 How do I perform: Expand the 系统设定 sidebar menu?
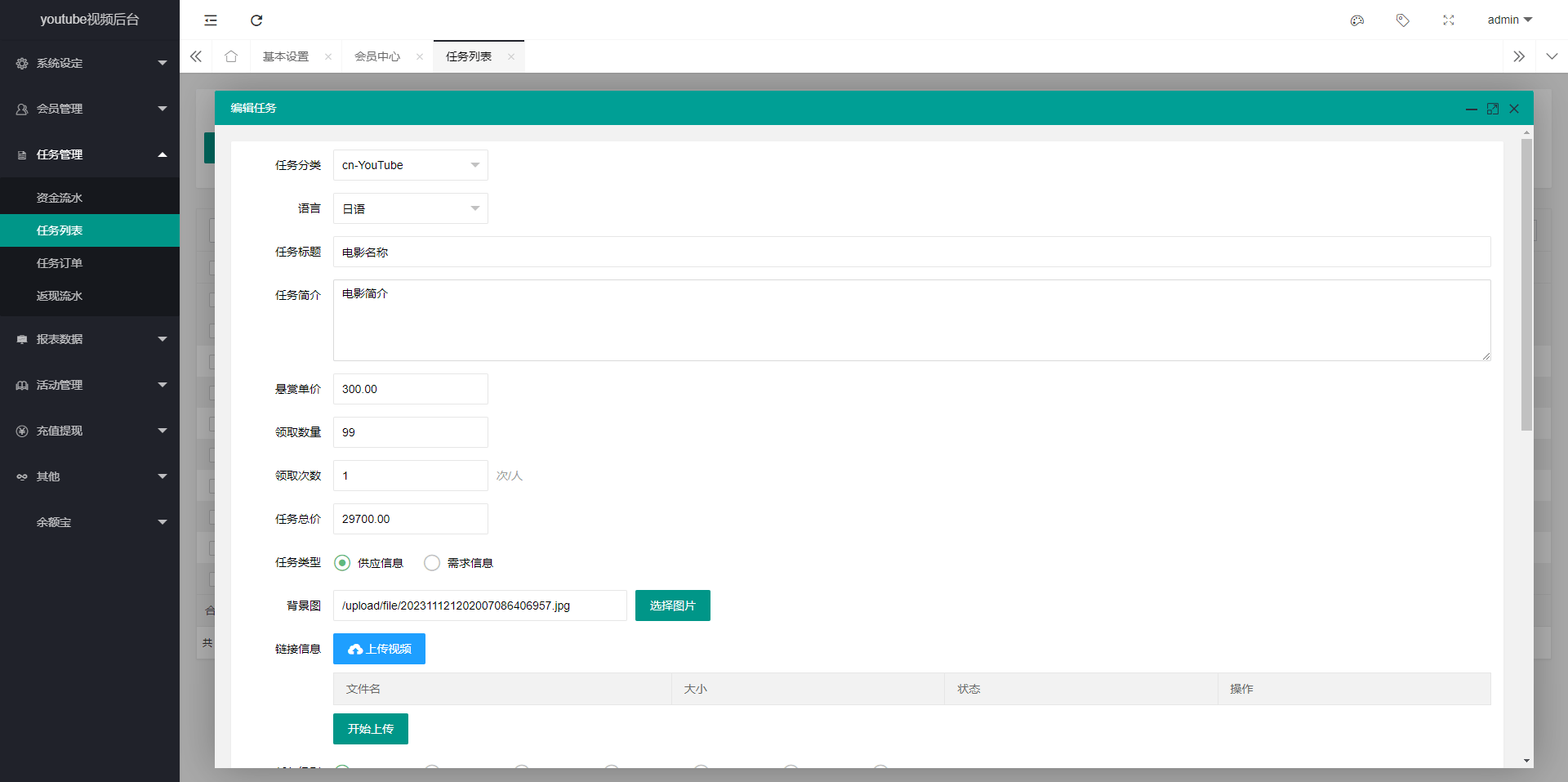coord(90,63)
